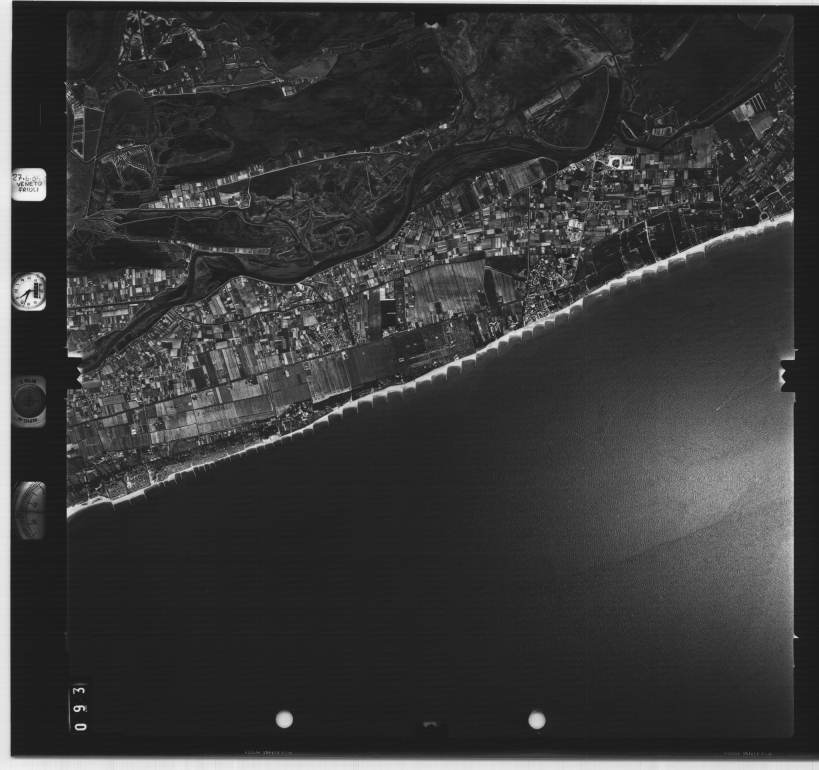819x770 pixels.
Task: Click the left edge fiducial notch
Action: [74, 374]
